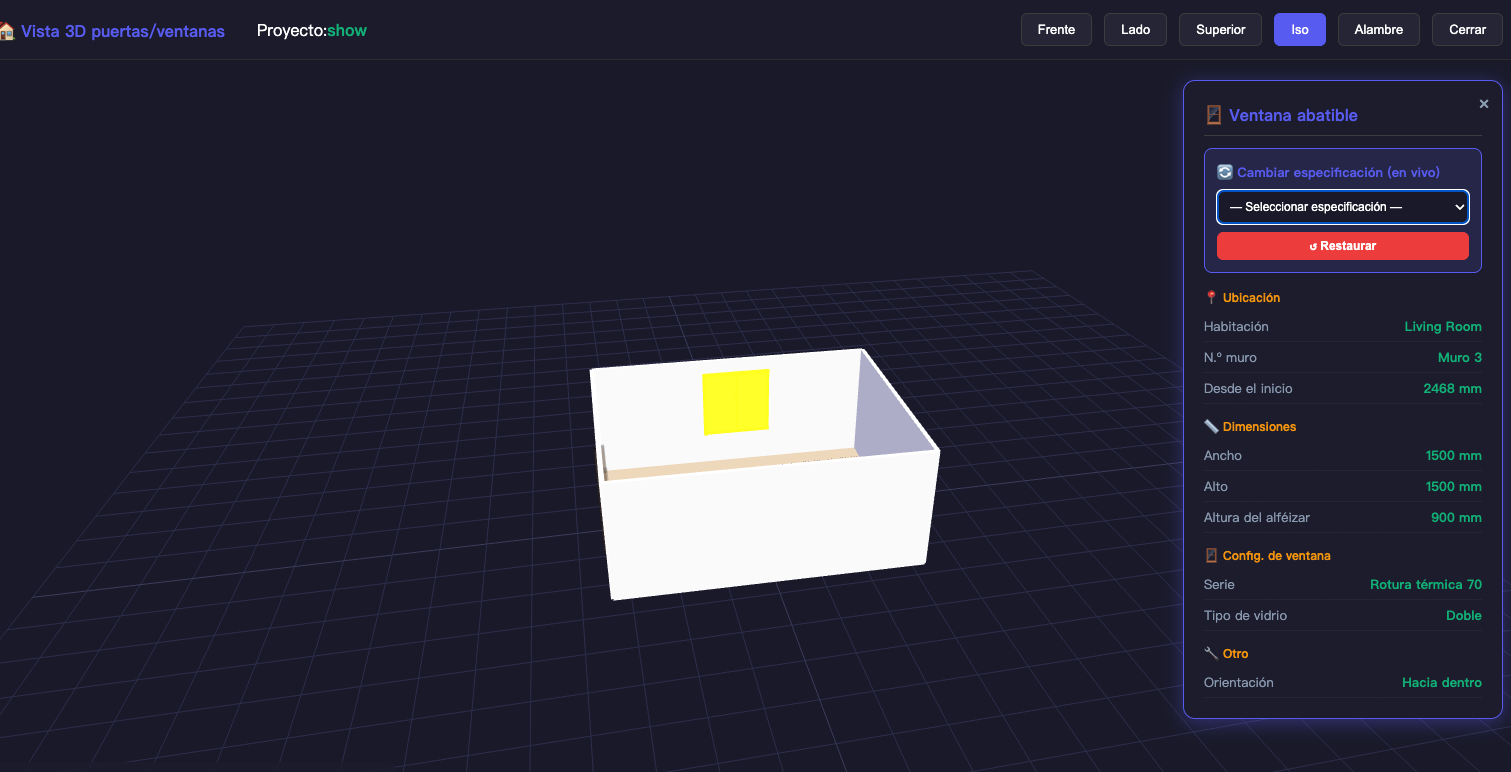Click the Serie label
The image size is (1511, 772).
tap(1219, 585)
